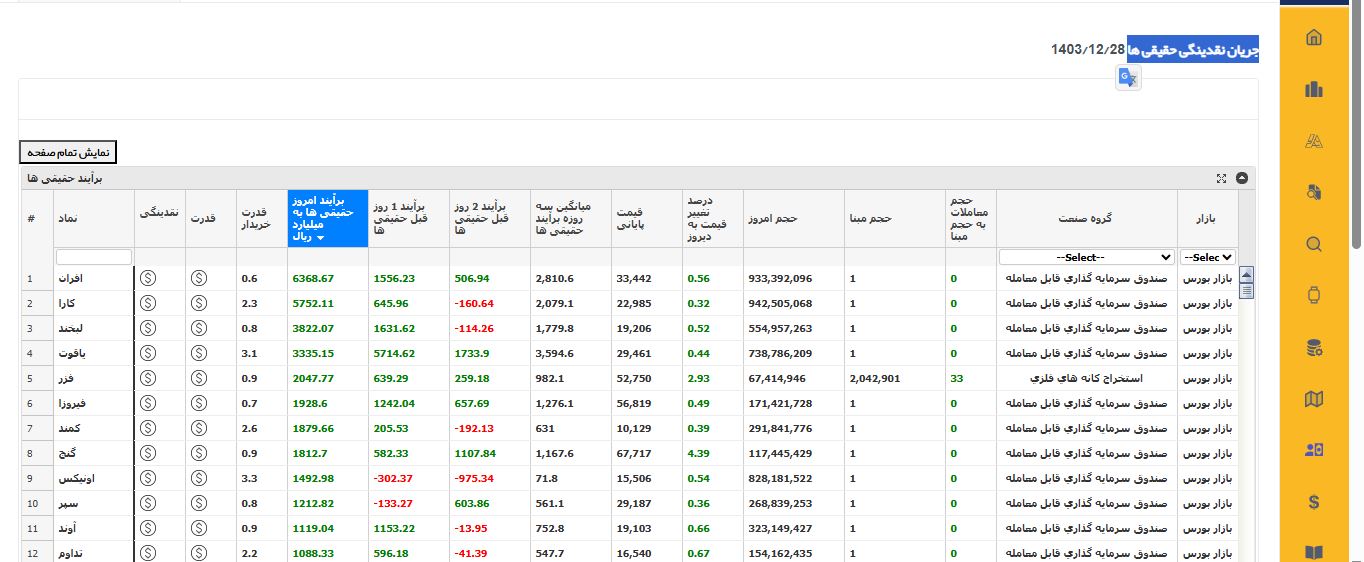Open the book icon in the sidebar
This screenshot has width=1364, height=562.
(1314, 552)
